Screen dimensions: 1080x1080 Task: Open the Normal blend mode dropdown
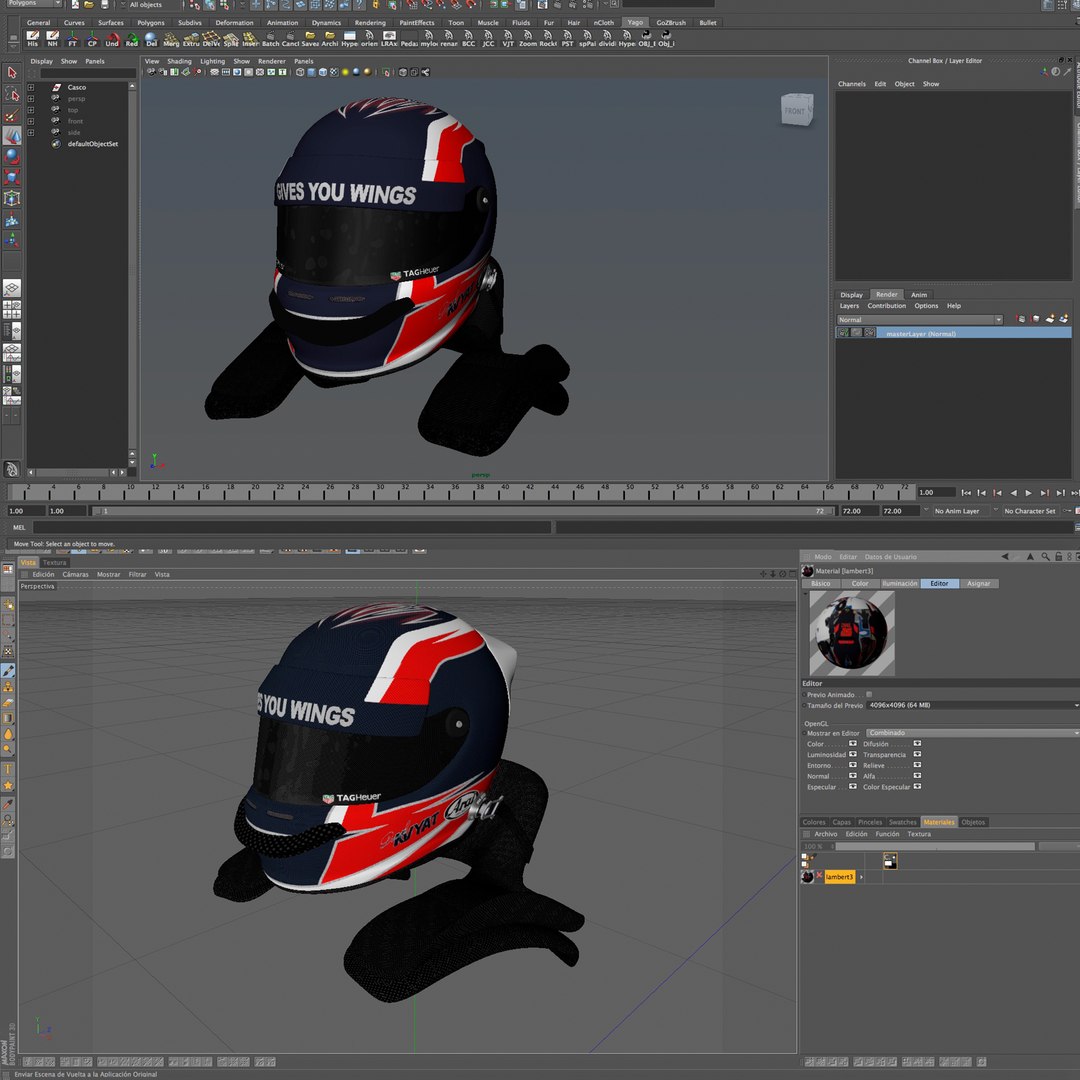tap(920, 320)
